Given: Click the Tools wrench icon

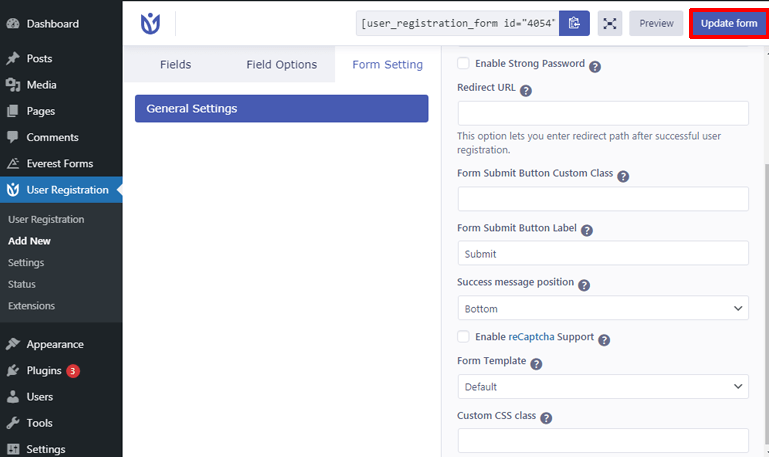Looking at the screenshot, I should tap(13, 423).
